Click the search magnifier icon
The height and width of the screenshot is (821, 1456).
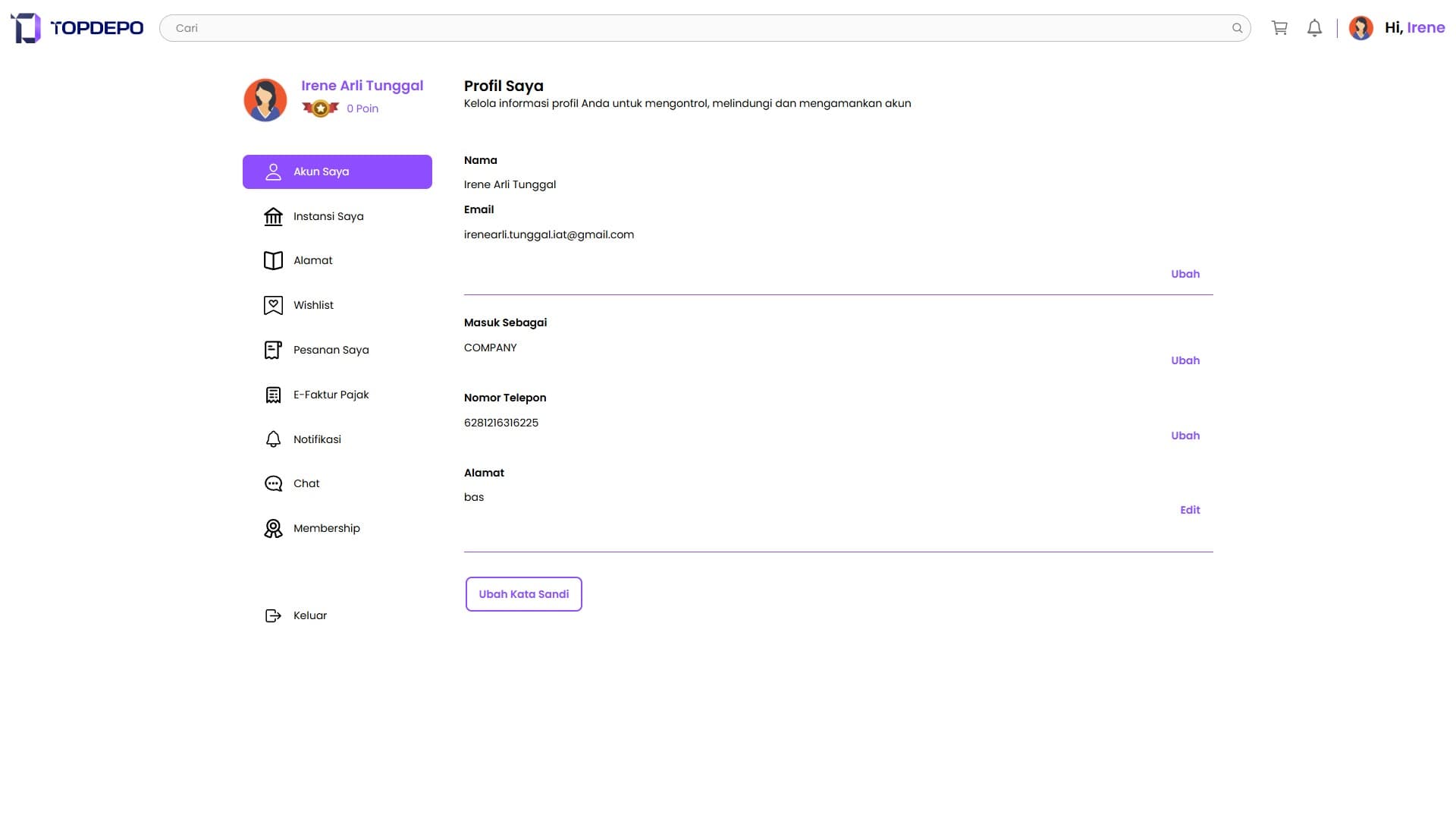1237,28
